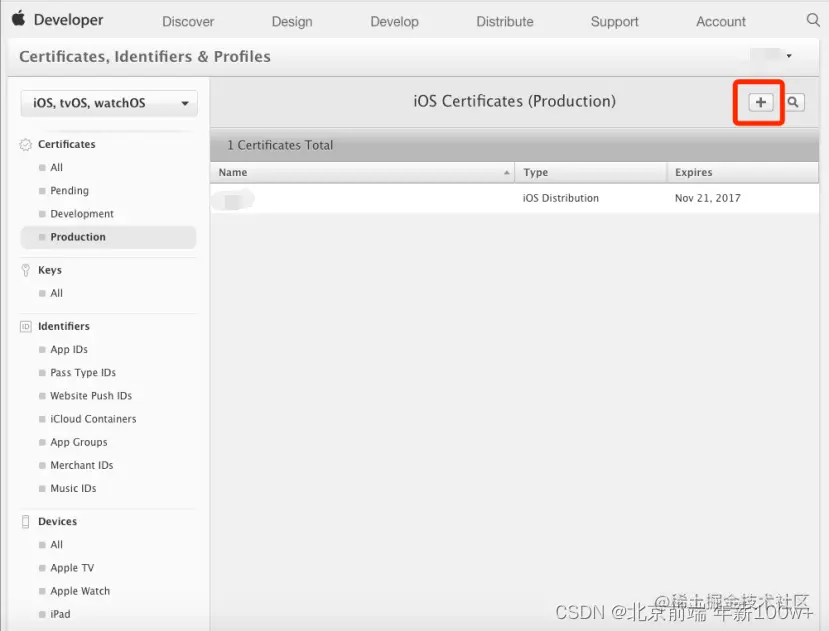Select iPad devices
Viewport: 829px width, 631px height.
[60, 614]
